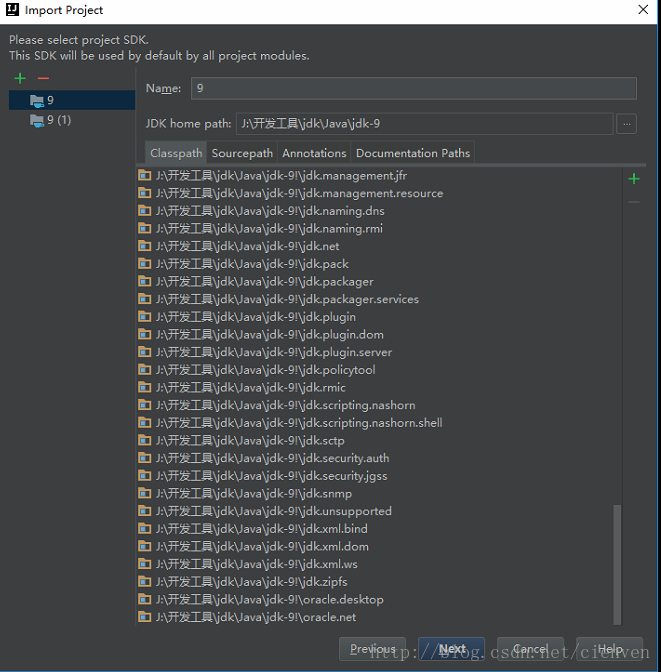661x672 pixels.
Task: Click the Cancel button
Action: coord(531,649)
